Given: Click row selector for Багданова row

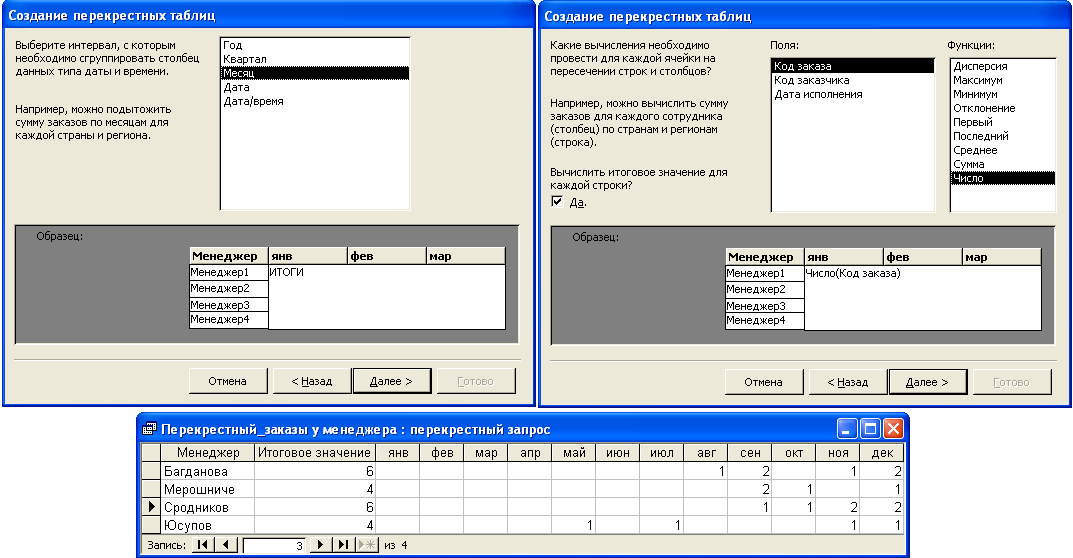Looking at the screenshot, I should (x=151, y=471).
